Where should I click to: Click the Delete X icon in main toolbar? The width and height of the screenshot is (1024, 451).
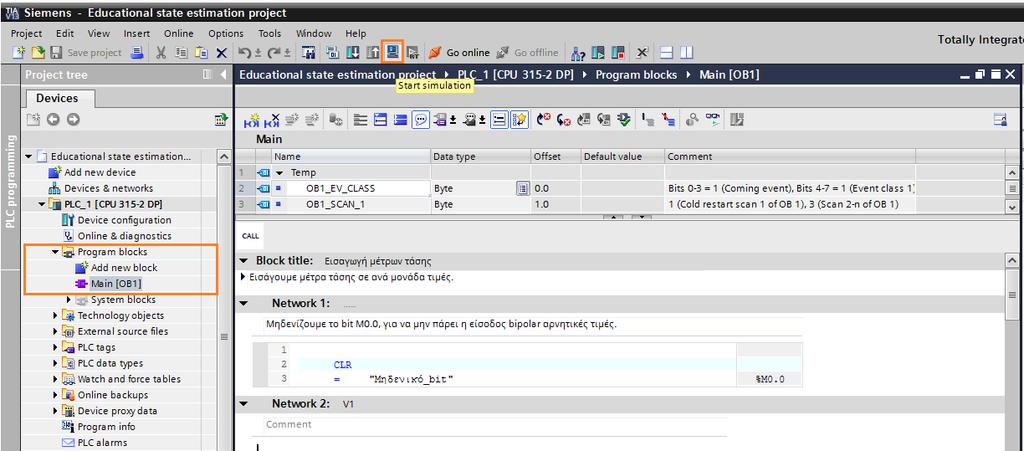click(222, 52)
